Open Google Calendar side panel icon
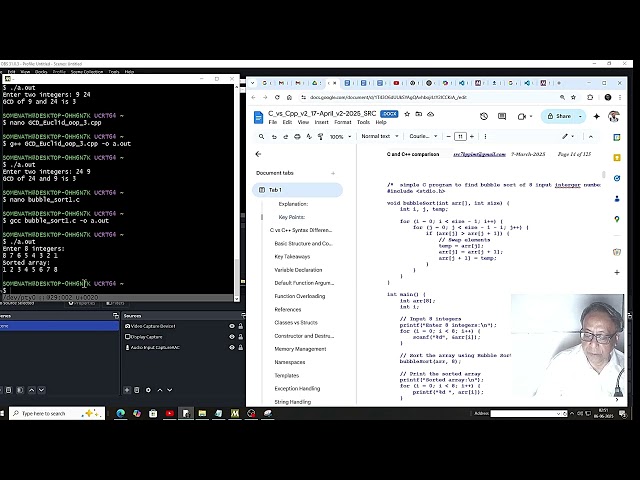The image size is (640, 480). [x=617, y=138]
